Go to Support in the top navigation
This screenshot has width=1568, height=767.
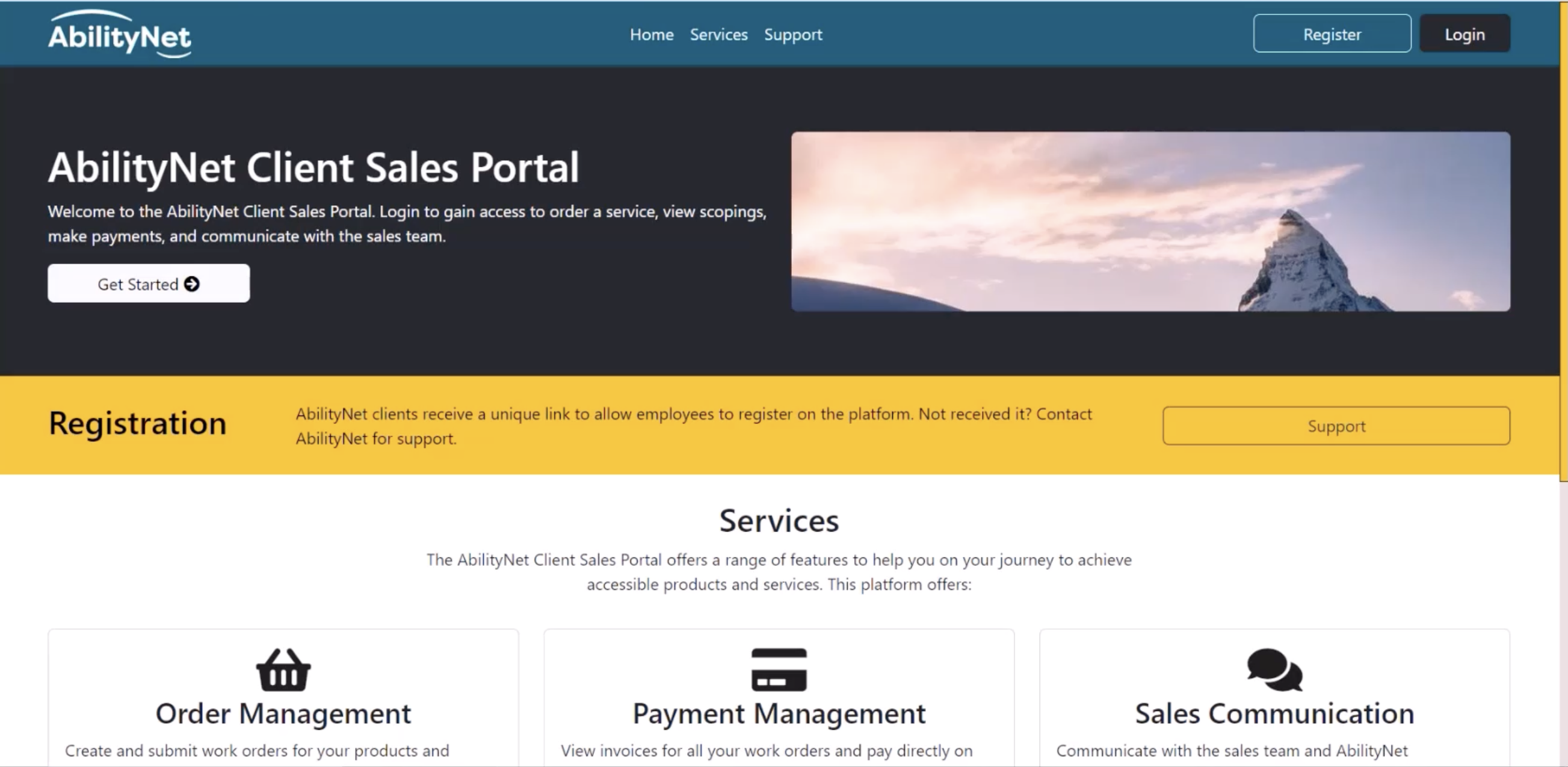[x=792, y=35]
